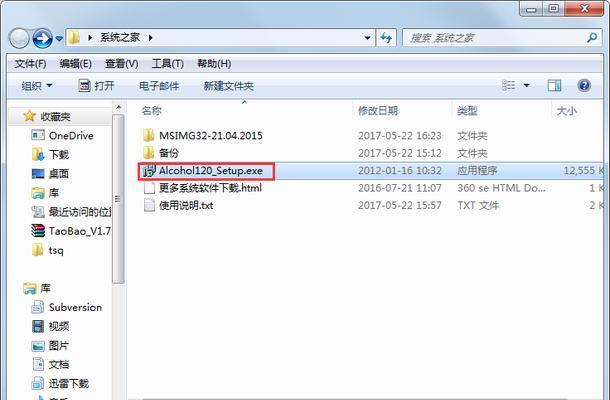Open the 工具(T) menu
The height and width of the screenshot is (400, 610).
point(168,63)
